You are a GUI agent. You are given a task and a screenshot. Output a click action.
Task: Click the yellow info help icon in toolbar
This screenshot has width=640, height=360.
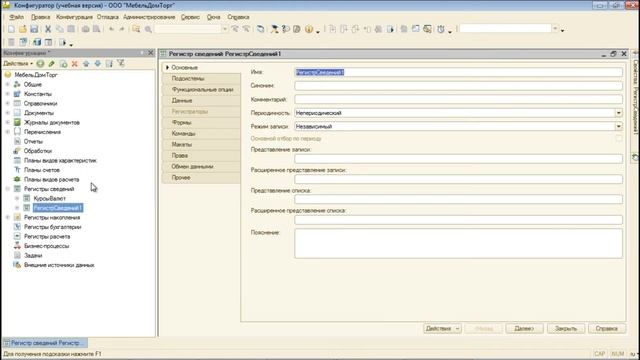[309, 29]
